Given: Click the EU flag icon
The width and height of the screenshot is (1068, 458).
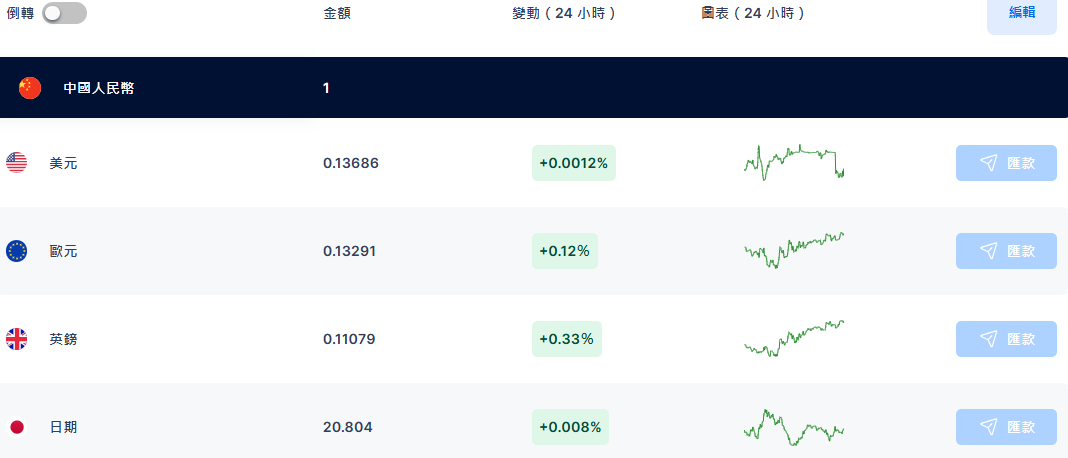Looking at the screenshot, I should click(x=16, y=251).
